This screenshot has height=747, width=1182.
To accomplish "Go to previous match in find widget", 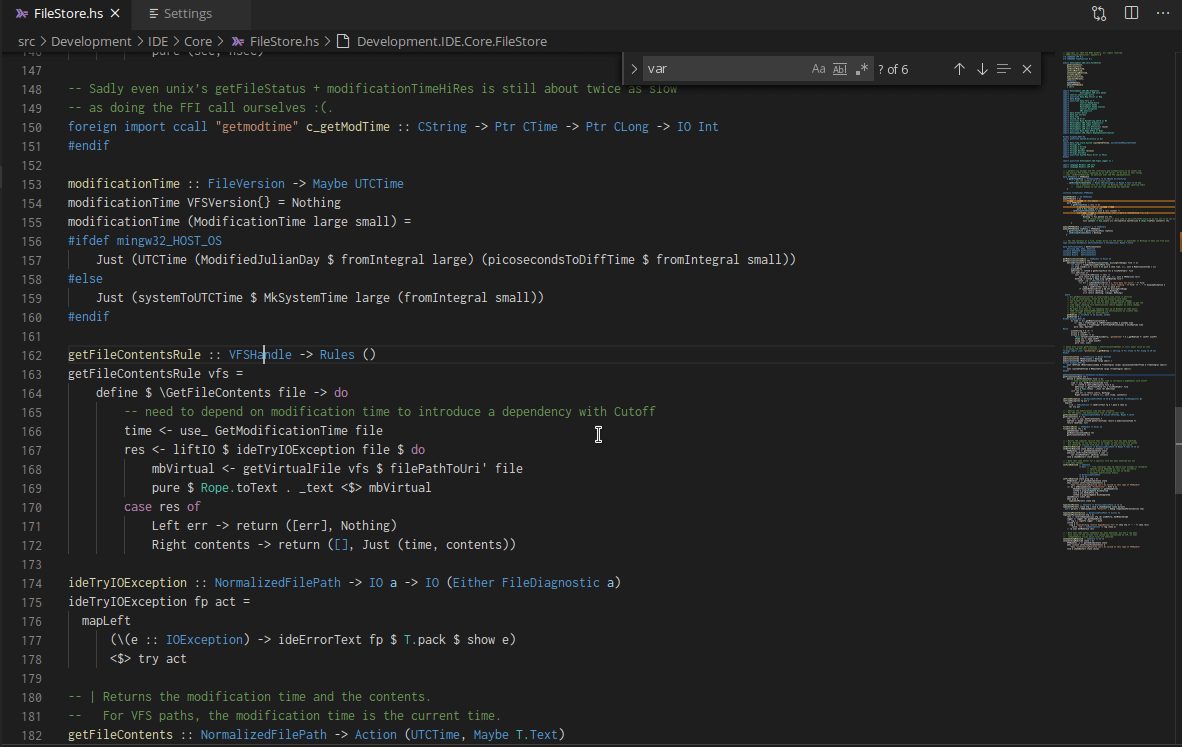I will pyautogui.click(x=959, y=69).
